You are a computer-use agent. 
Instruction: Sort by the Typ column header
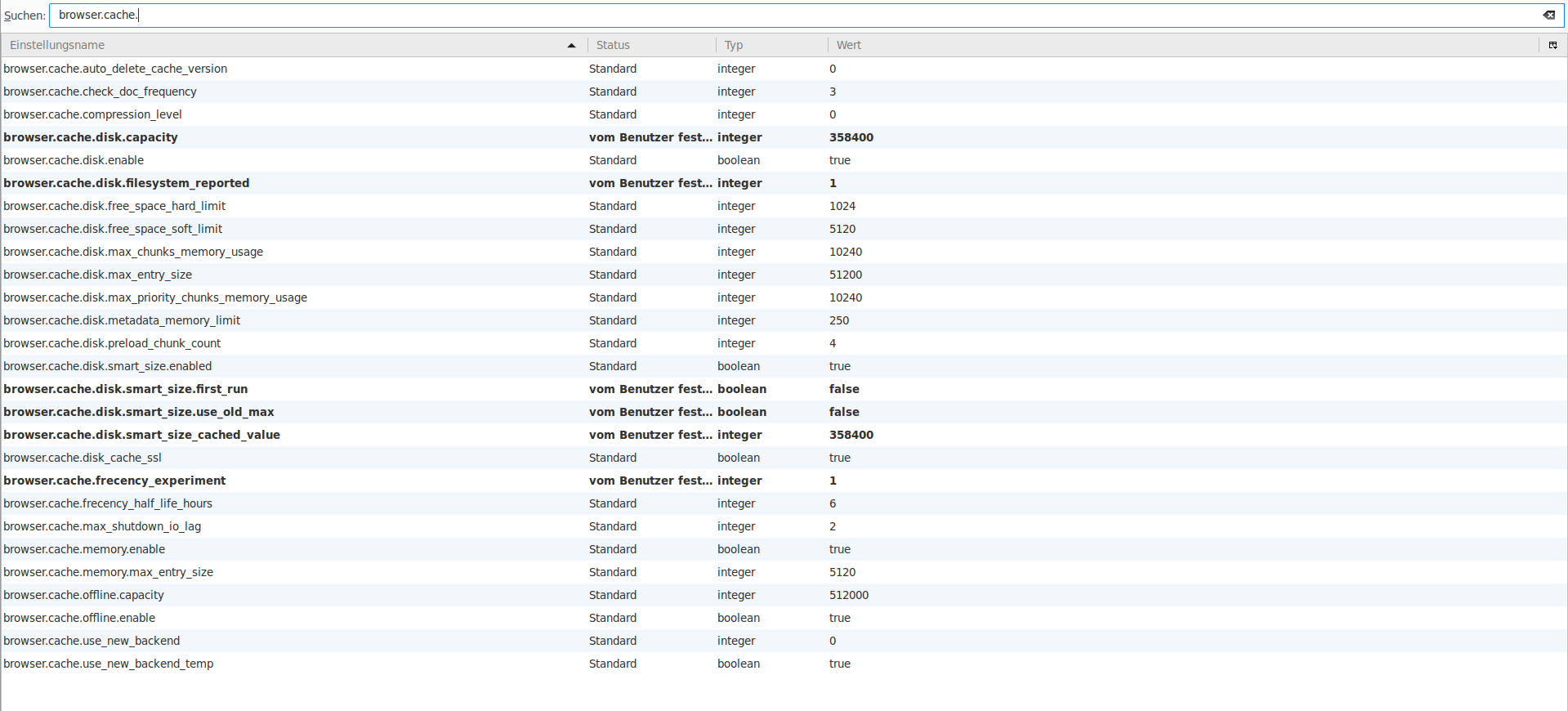point(772,45)
